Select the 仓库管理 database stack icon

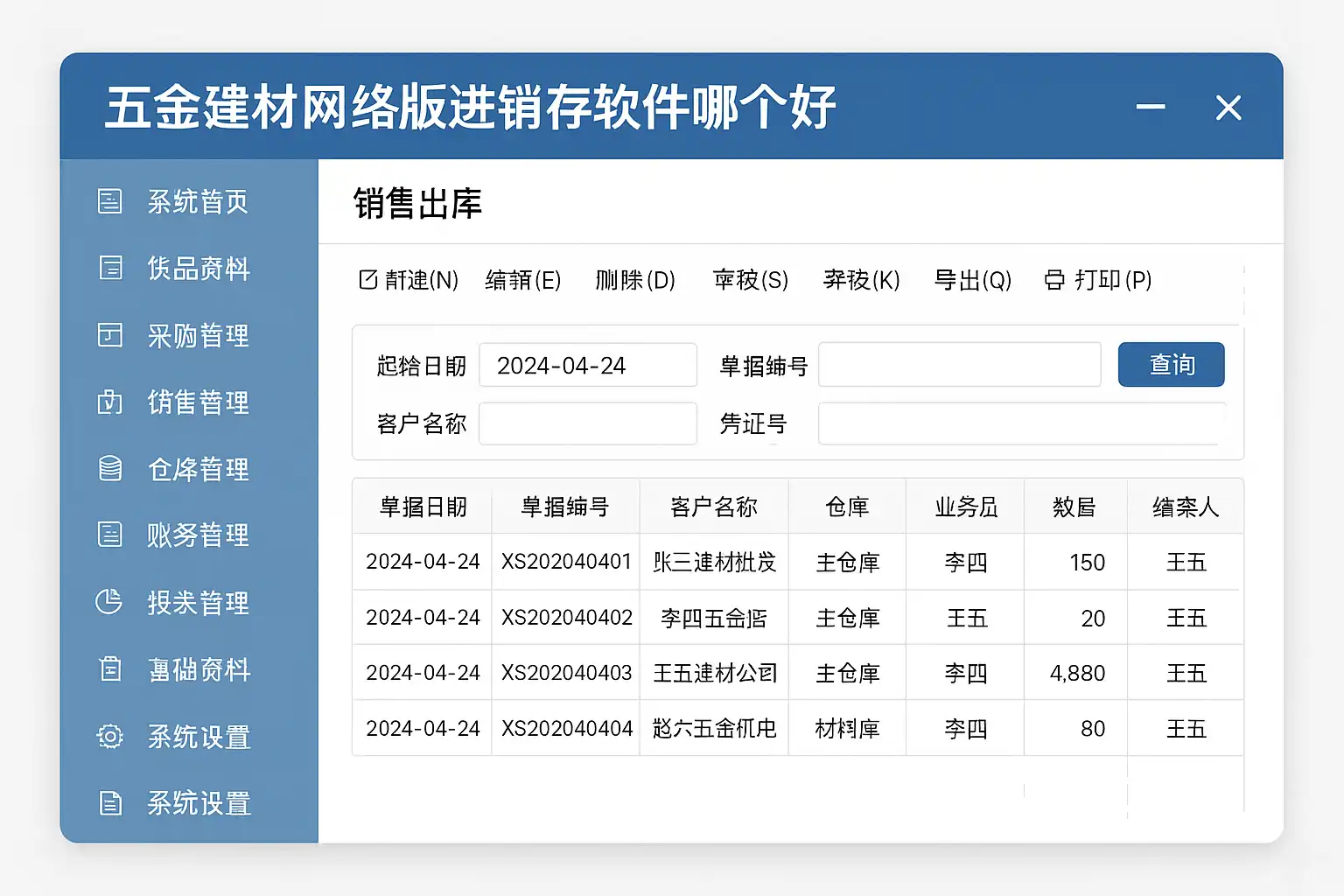pyautogui.click(x=110, y=469)
